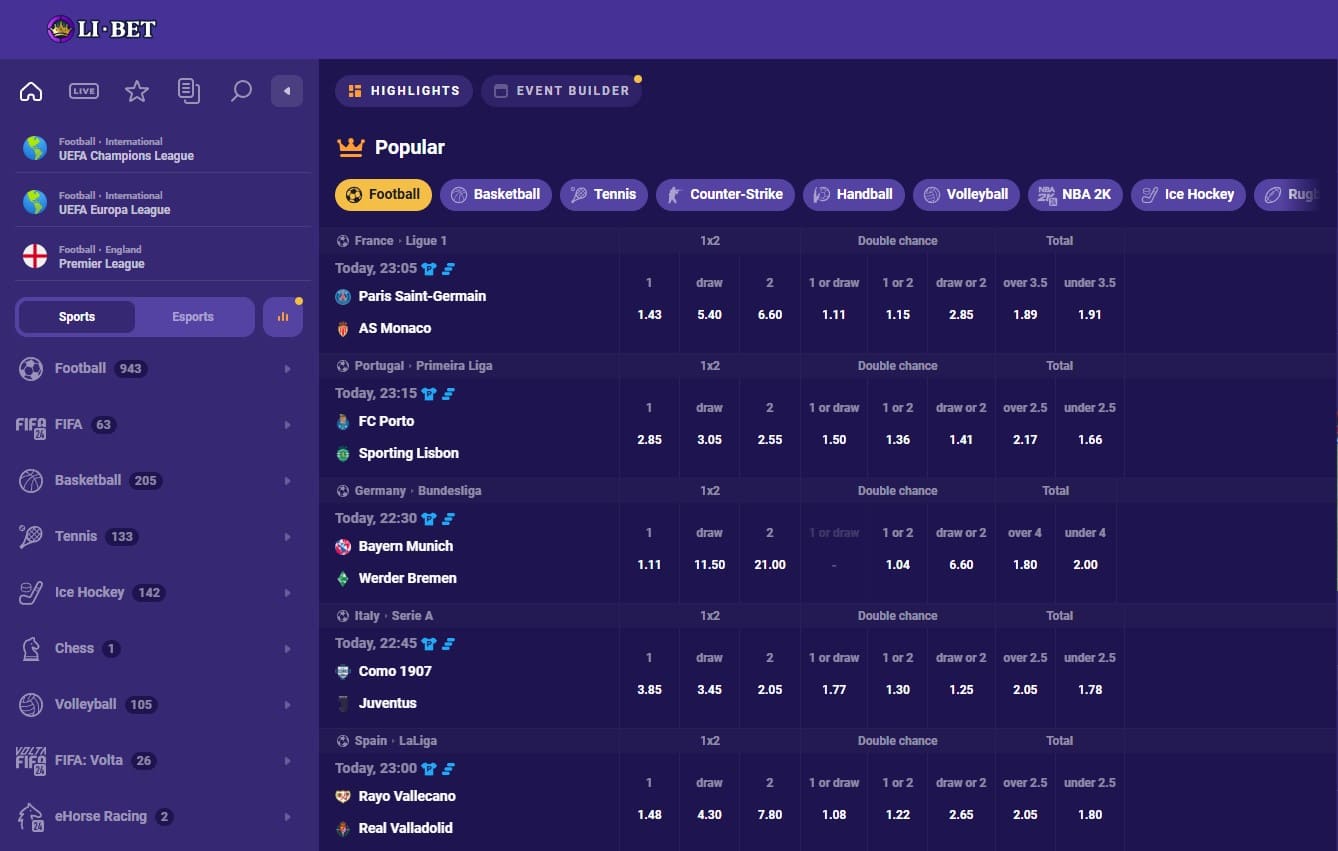
Task: Click the FIFA: Volta icon in sidebar
Action: [31, 761]
